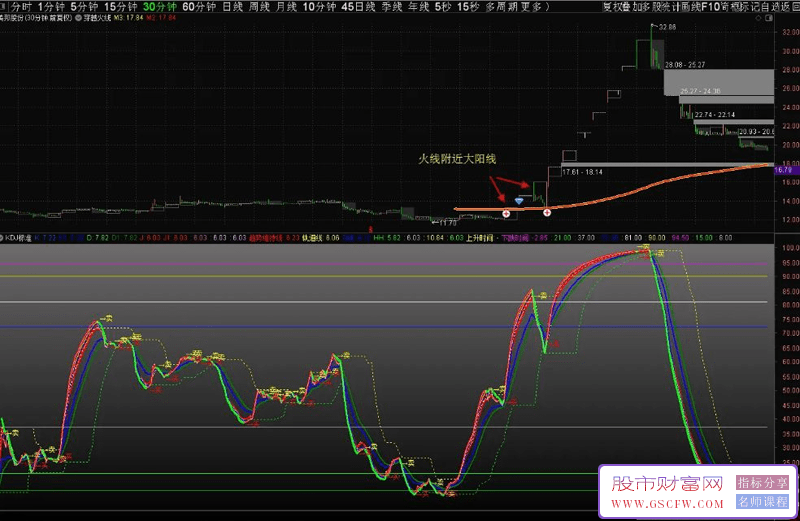Expand the 更多 period options
This screenshot has width=800, height=521.
pyautogui.click(x=531, y=7)
